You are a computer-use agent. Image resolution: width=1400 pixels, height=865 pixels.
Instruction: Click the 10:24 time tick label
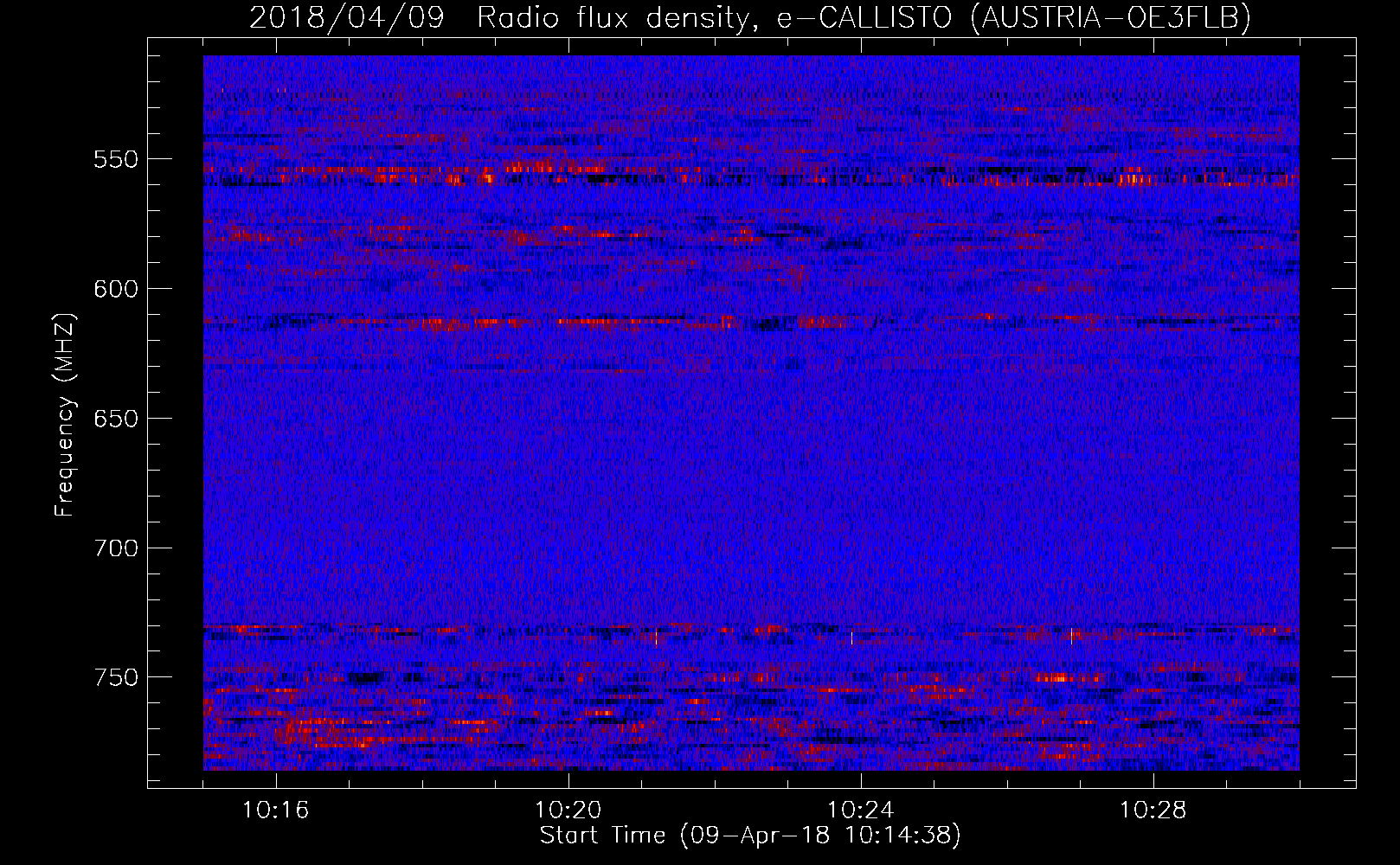click(861, 811)
